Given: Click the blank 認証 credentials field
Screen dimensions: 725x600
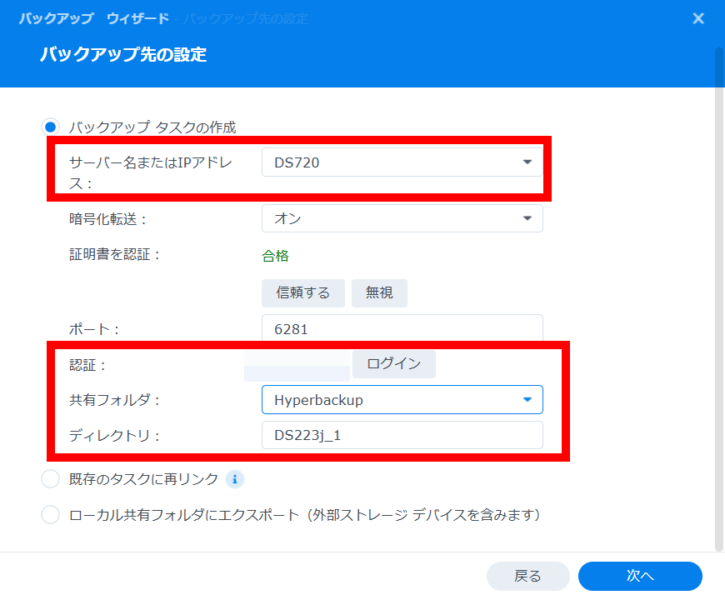Looking at the screenshot, I should point(298,365).
